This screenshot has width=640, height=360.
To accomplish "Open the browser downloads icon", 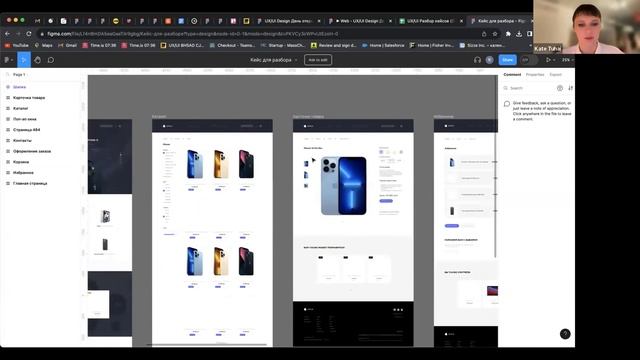I will [519, 34].
